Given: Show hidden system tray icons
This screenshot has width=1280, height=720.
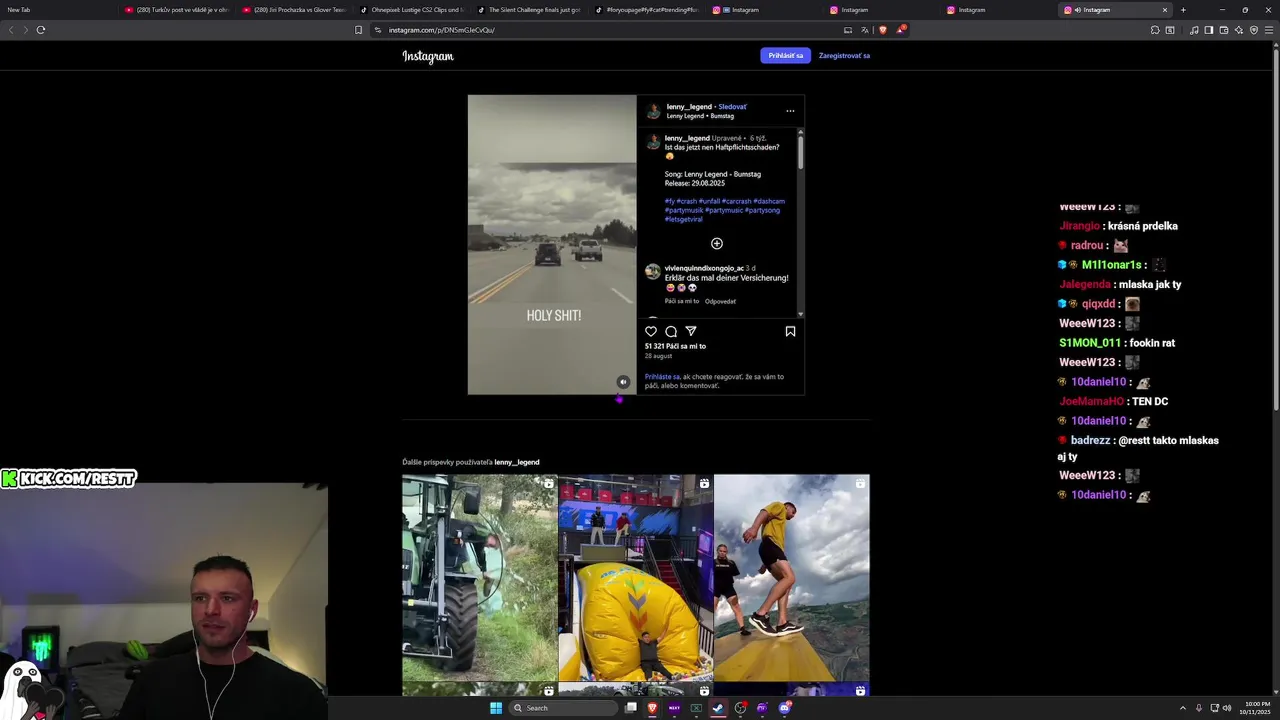Looking at the screenshot, I should [1183, 708].
